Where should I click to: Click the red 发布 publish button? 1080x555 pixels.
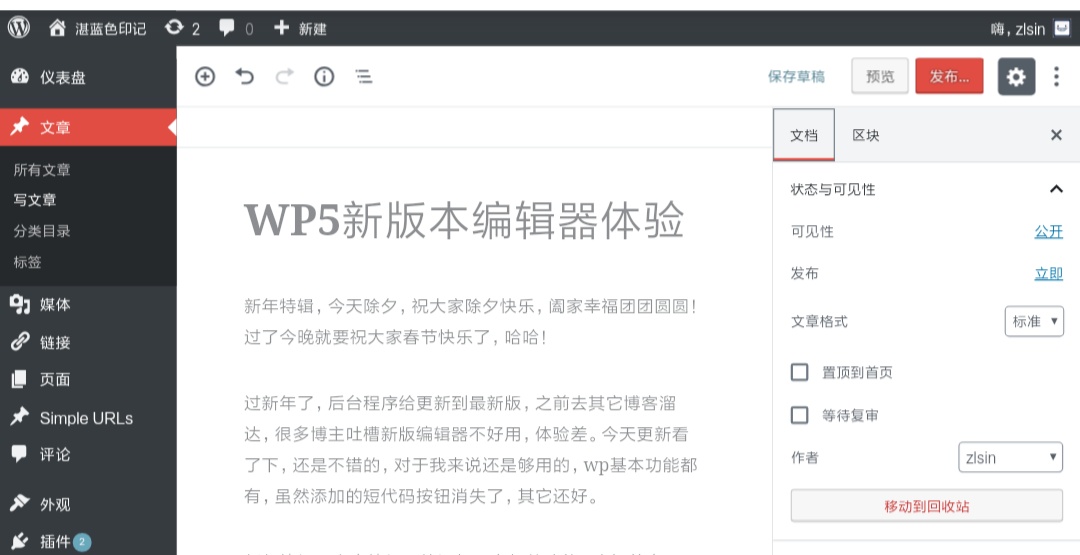(949, 76)
